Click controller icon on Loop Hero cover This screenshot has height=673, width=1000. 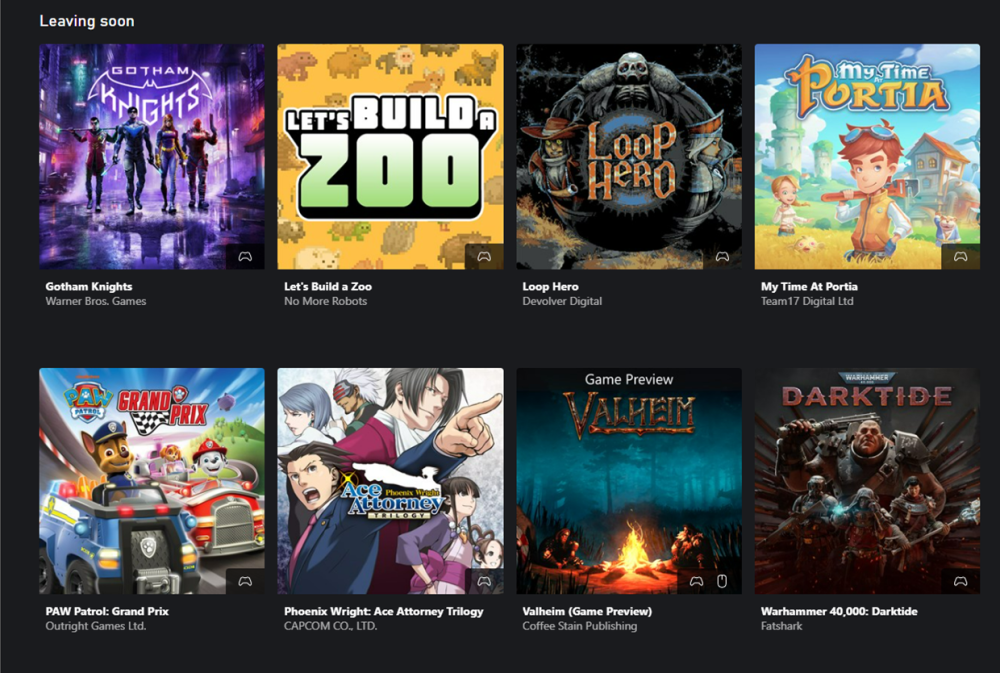tap(722, 256)
